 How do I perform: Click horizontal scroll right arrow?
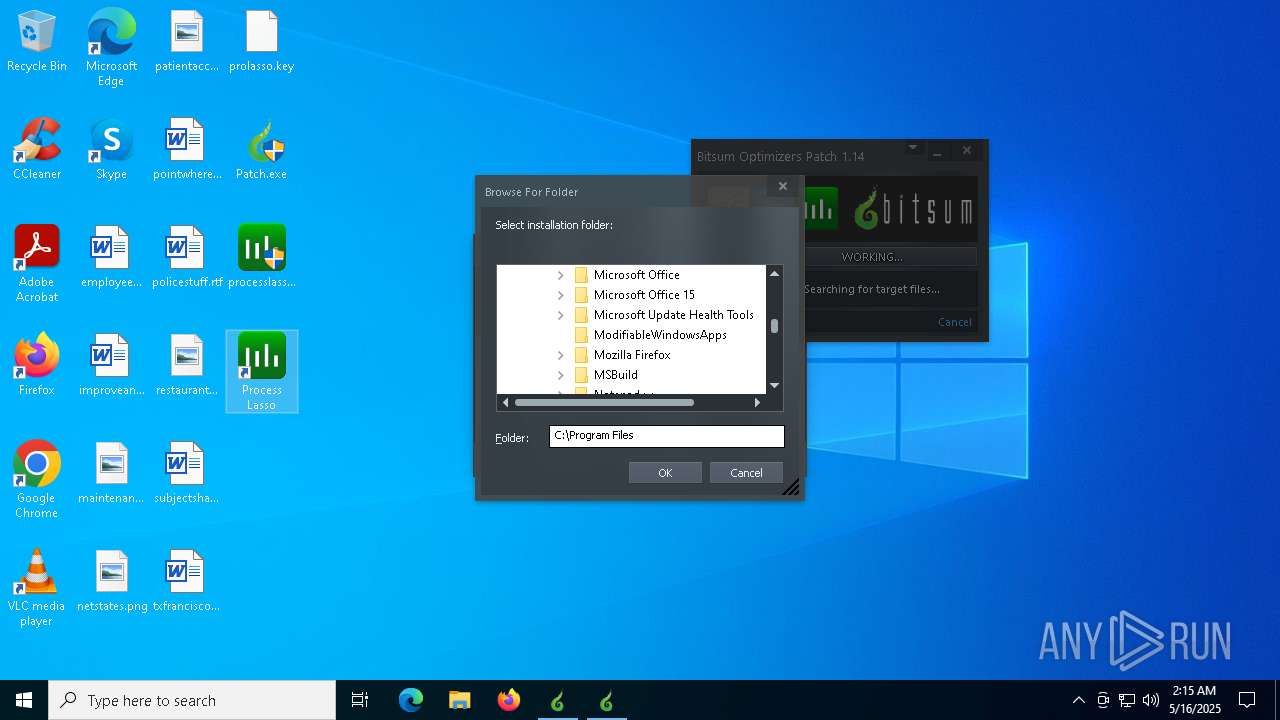pyautogui.click(x=757, y=402)
